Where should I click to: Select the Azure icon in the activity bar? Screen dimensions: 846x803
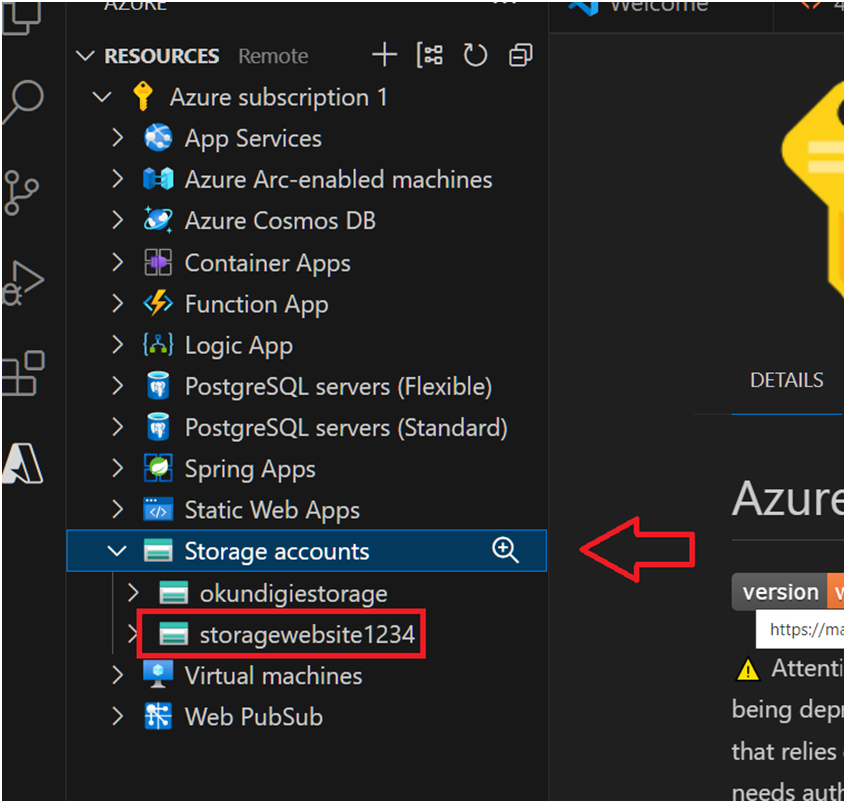click(23, 464)
